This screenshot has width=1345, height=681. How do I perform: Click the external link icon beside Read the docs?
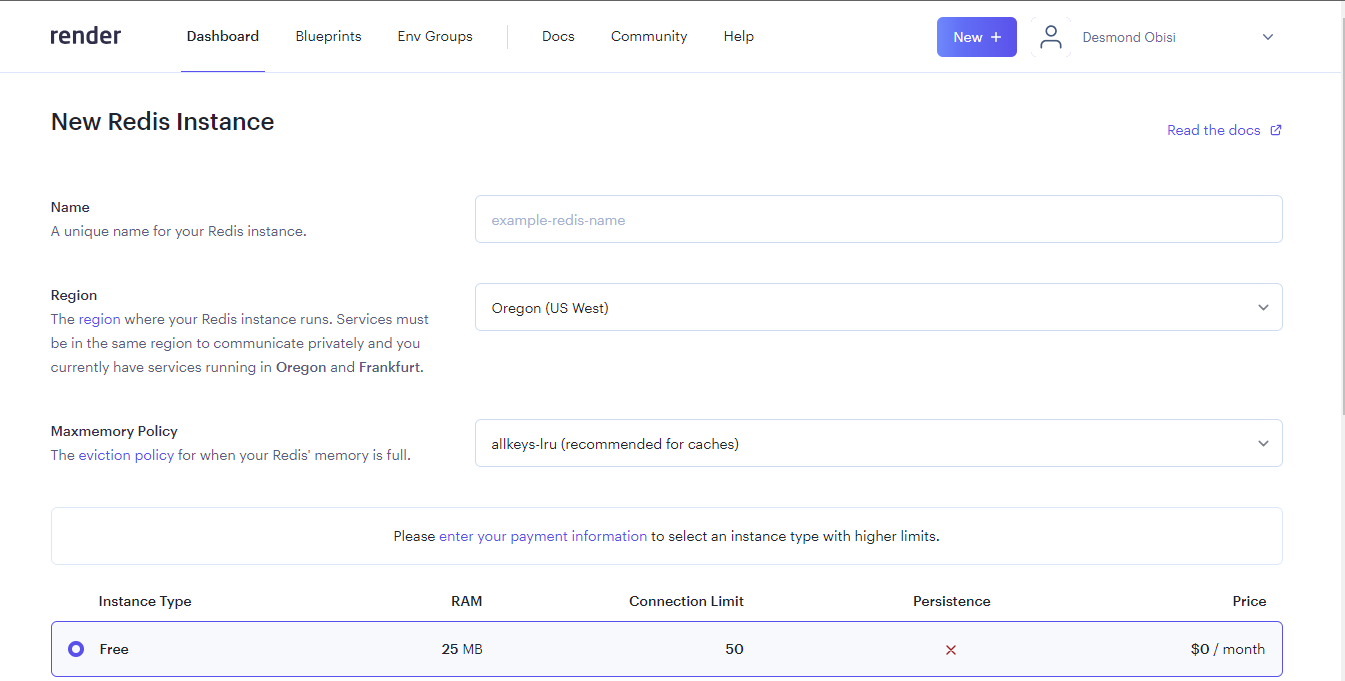pos(1275,130)
